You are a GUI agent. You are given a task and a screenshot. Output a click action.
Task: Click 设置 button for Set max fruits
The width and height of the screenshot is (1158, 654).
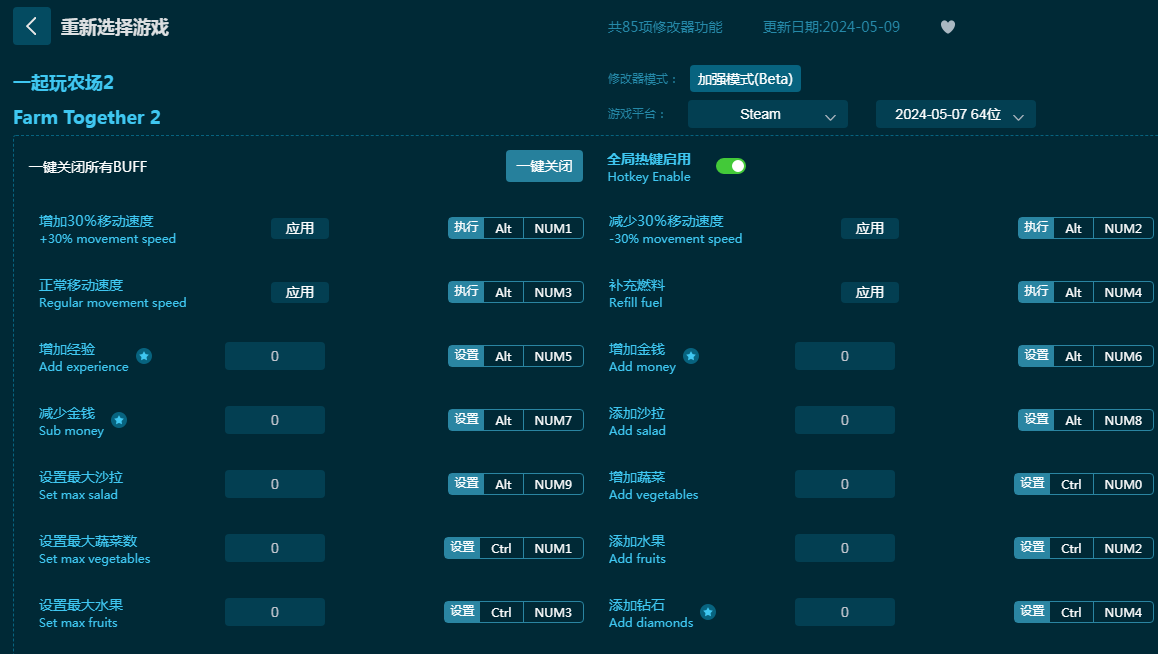(462, 612)
